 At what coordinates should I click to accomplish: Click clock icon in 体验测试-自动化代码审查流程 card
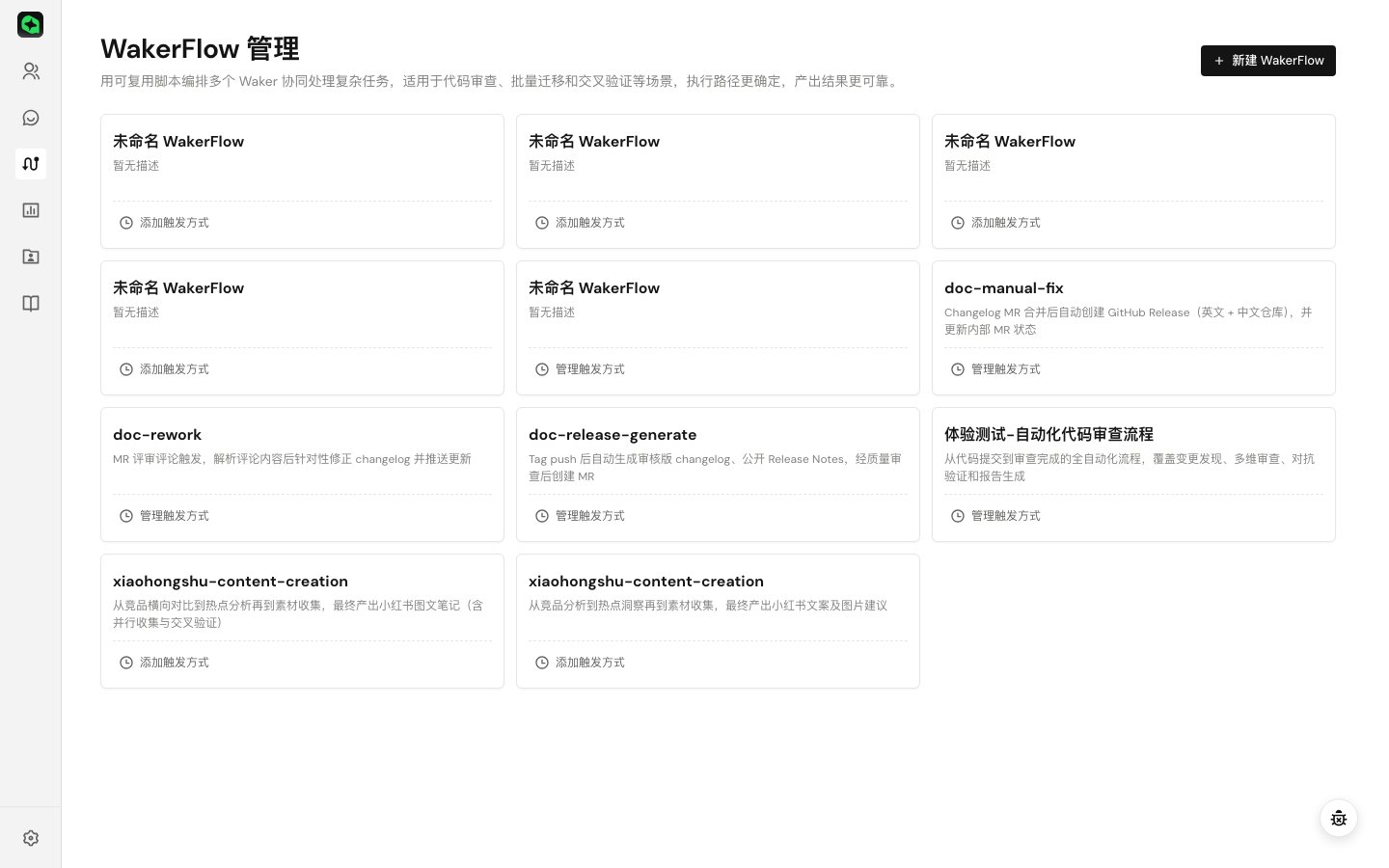[958, 516]
